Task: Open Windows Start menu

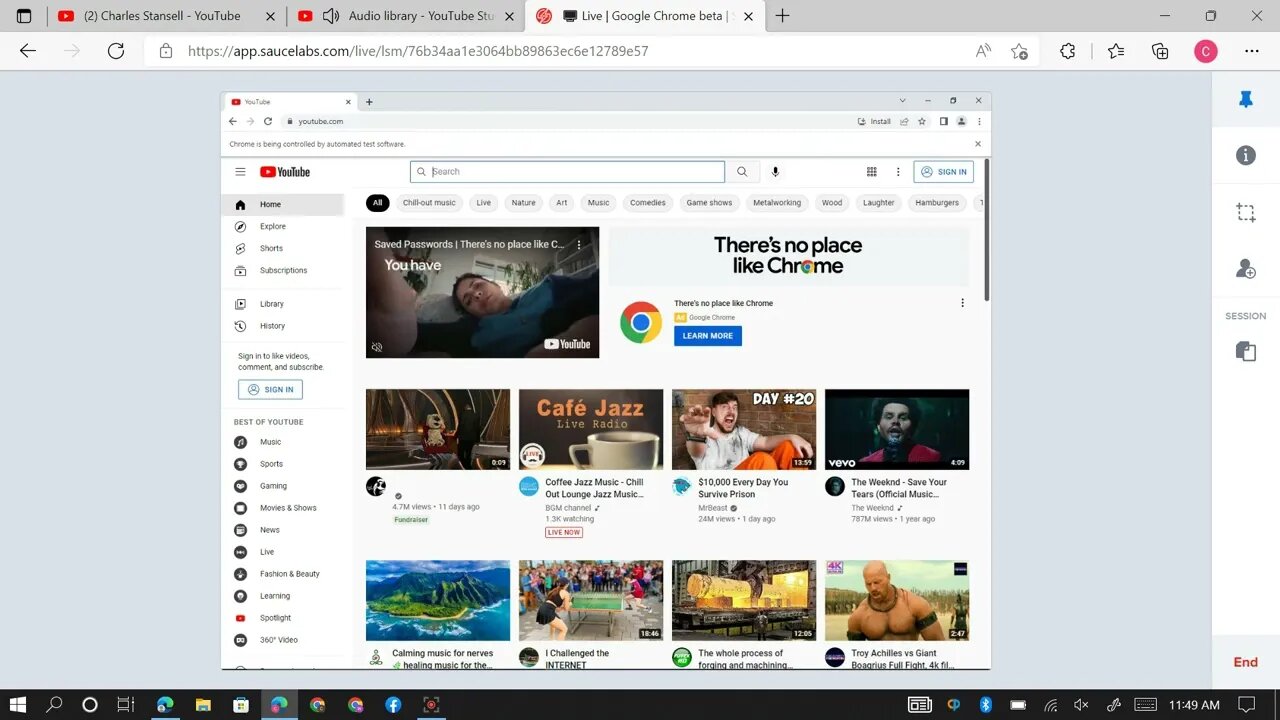Action: pos(18,705)
